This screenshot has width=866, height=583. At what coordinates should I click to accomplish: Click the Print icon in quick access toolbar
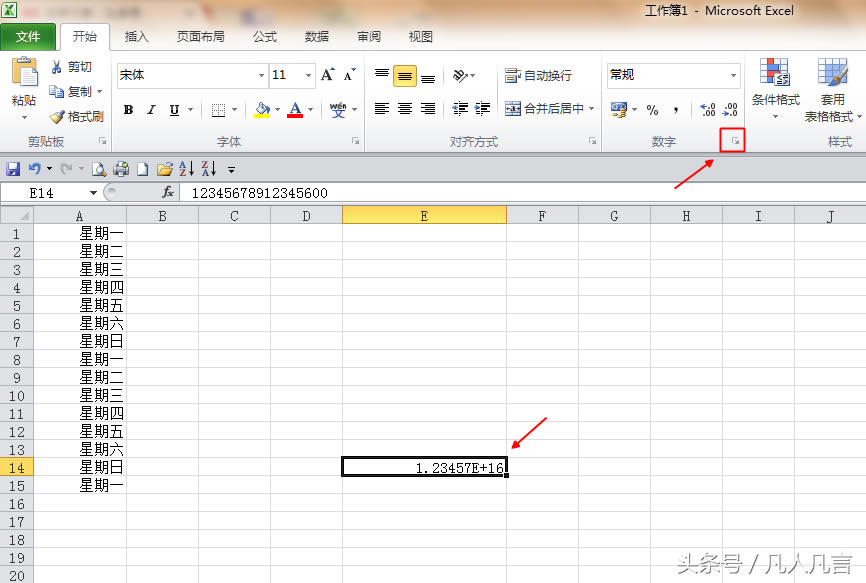pos(121,169)
